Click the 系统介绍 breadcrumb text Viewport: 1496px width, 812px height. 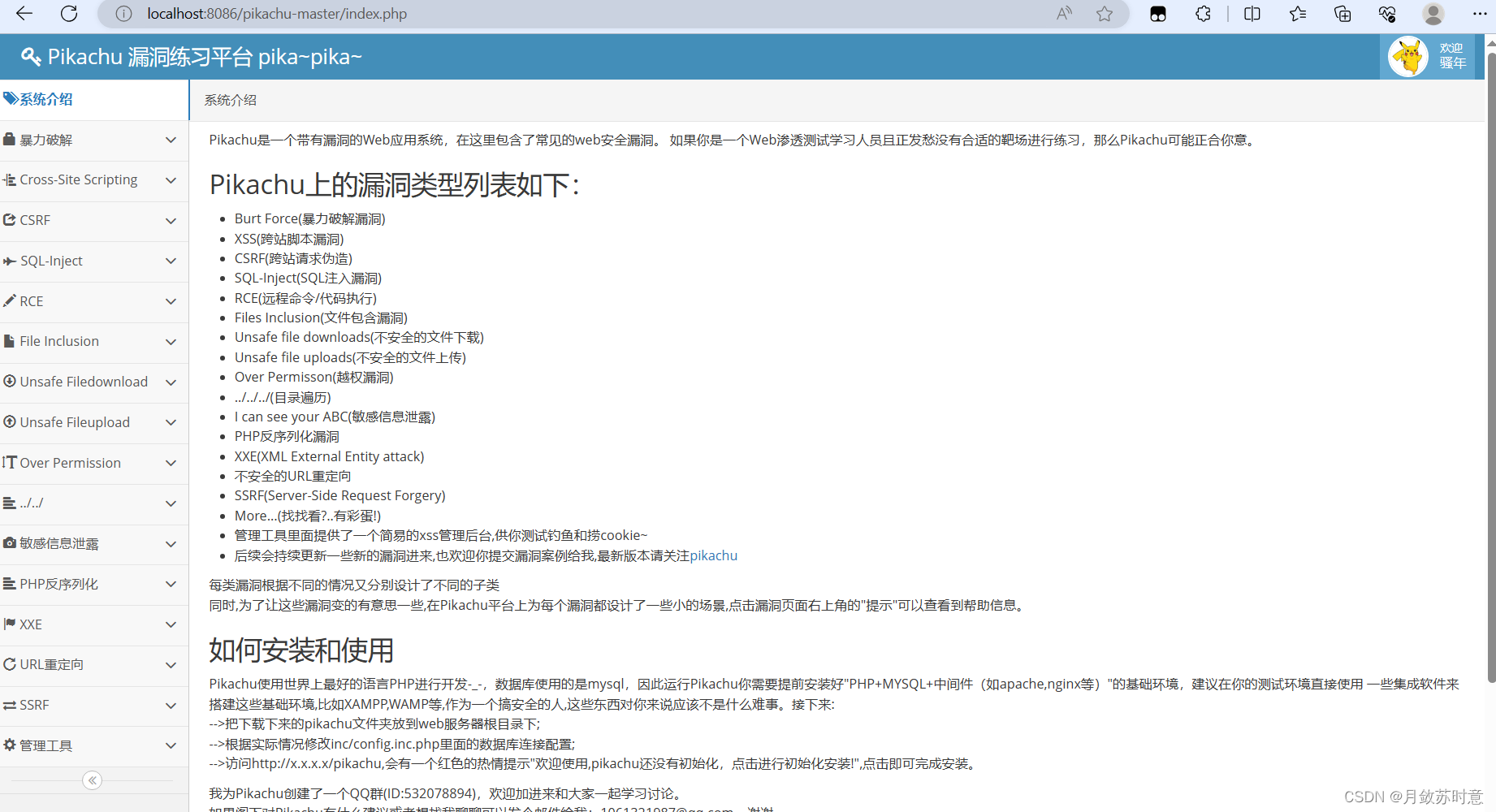click(230, 100)
